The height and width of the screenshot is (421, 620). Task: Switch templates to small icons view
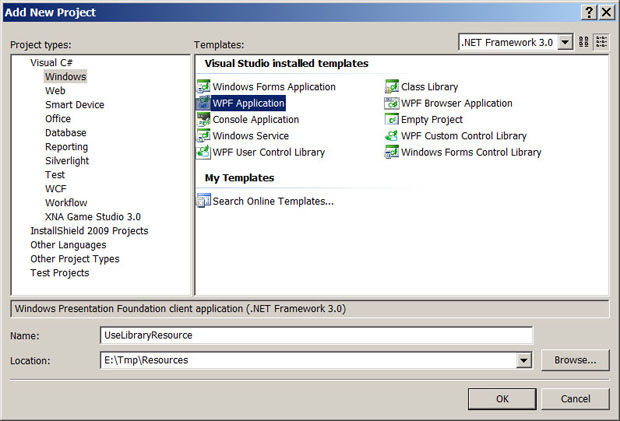click(601, 42)
